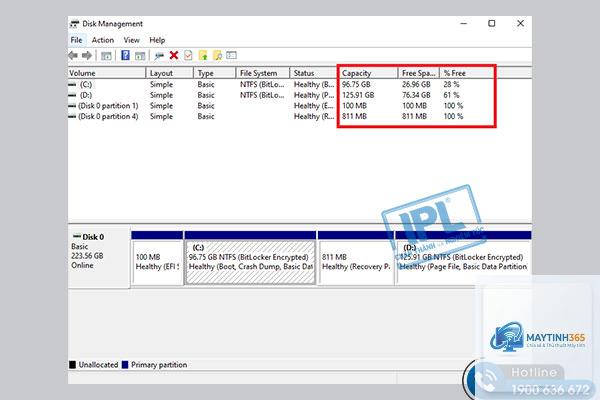Click the 125.91 GB capacity cell
The image size is (600, 400).
tap(358, 95)
